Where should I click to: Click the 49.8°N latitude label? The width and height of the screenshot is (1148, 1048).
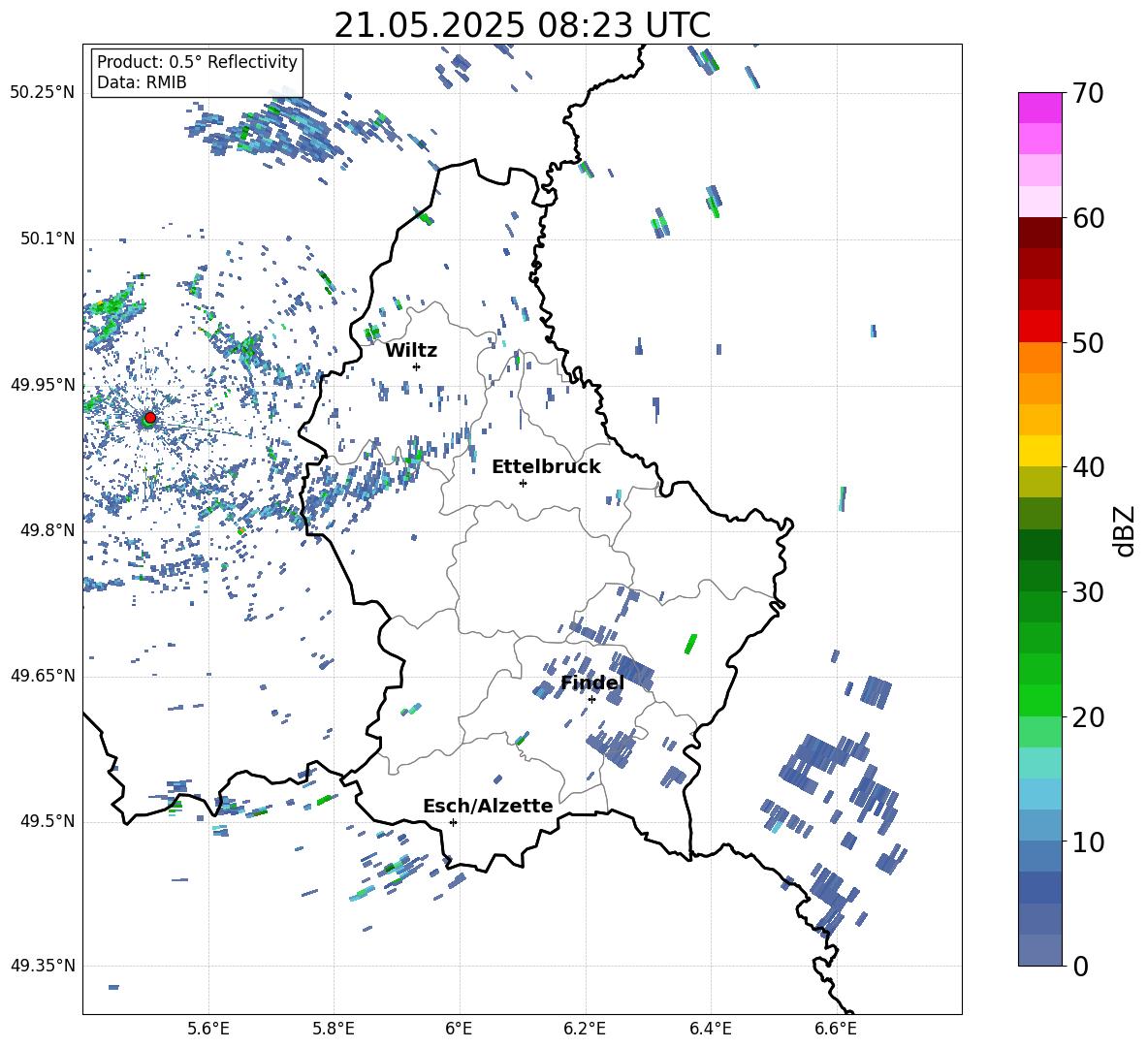tap(48, 530)
